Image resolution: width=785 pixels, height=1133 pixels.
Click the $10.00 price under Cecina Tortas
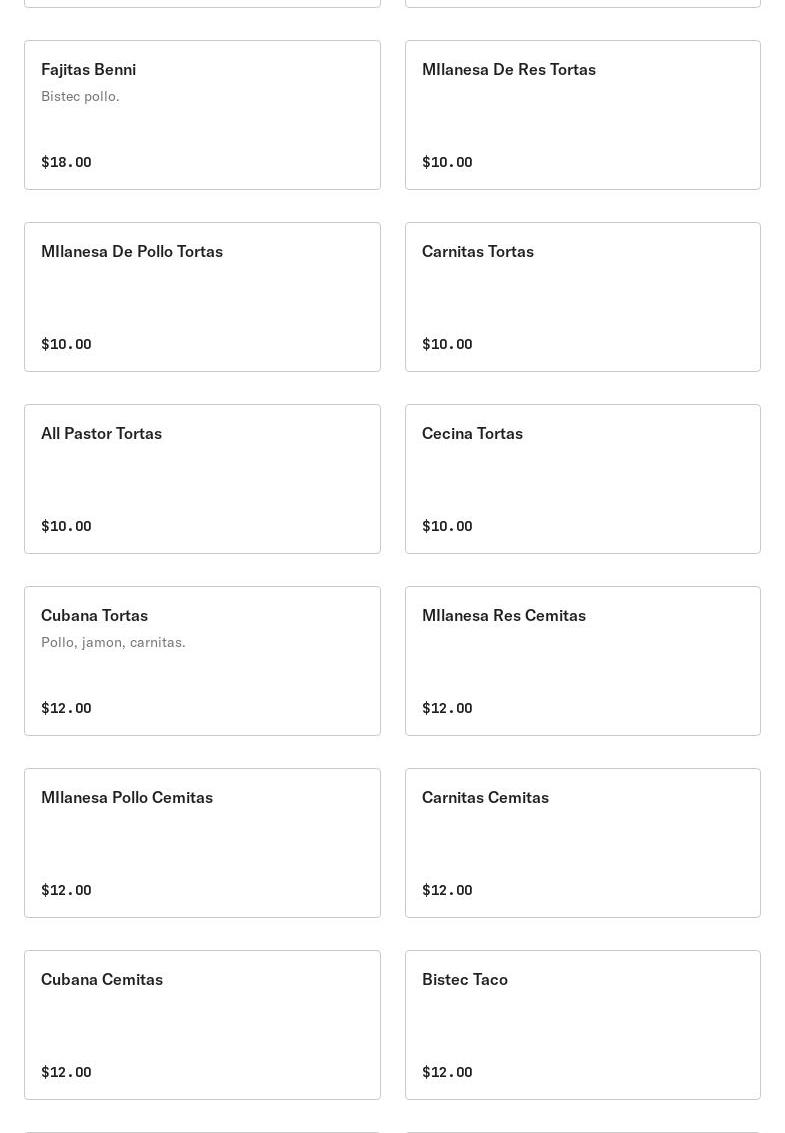click(447, 526)
